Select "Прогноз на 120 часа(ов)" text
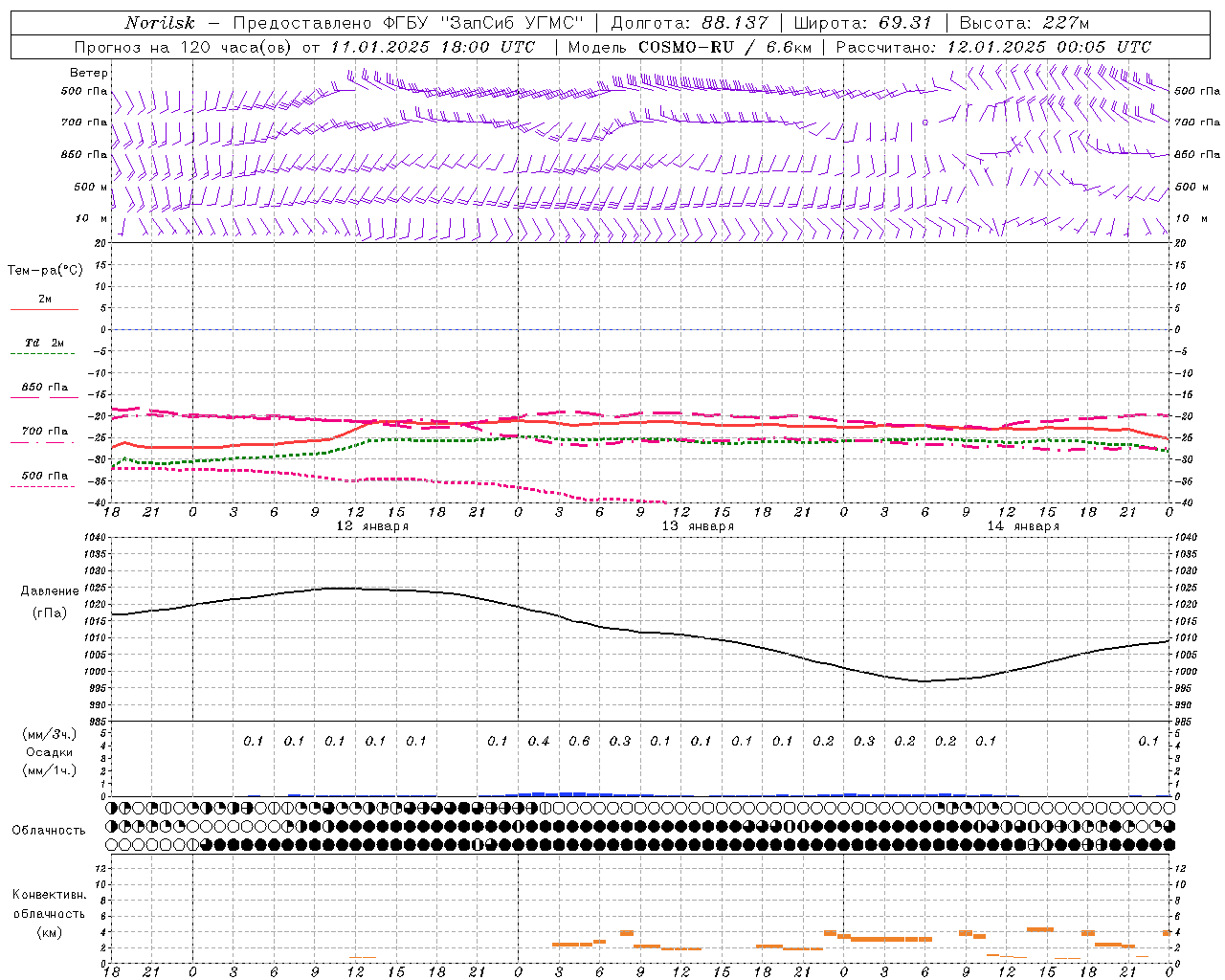1225x980 pixels. (184, 47)
